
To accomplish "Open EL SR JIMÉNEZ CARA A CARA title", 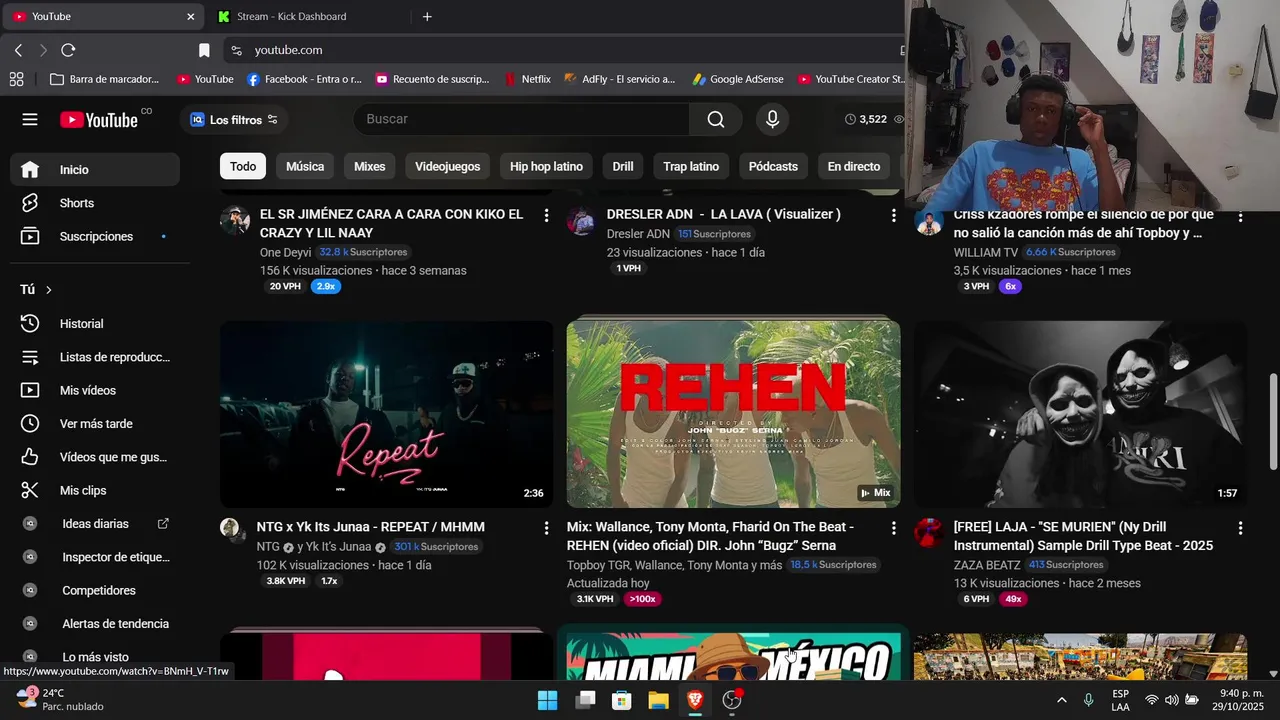I will (x=391, y=223).
